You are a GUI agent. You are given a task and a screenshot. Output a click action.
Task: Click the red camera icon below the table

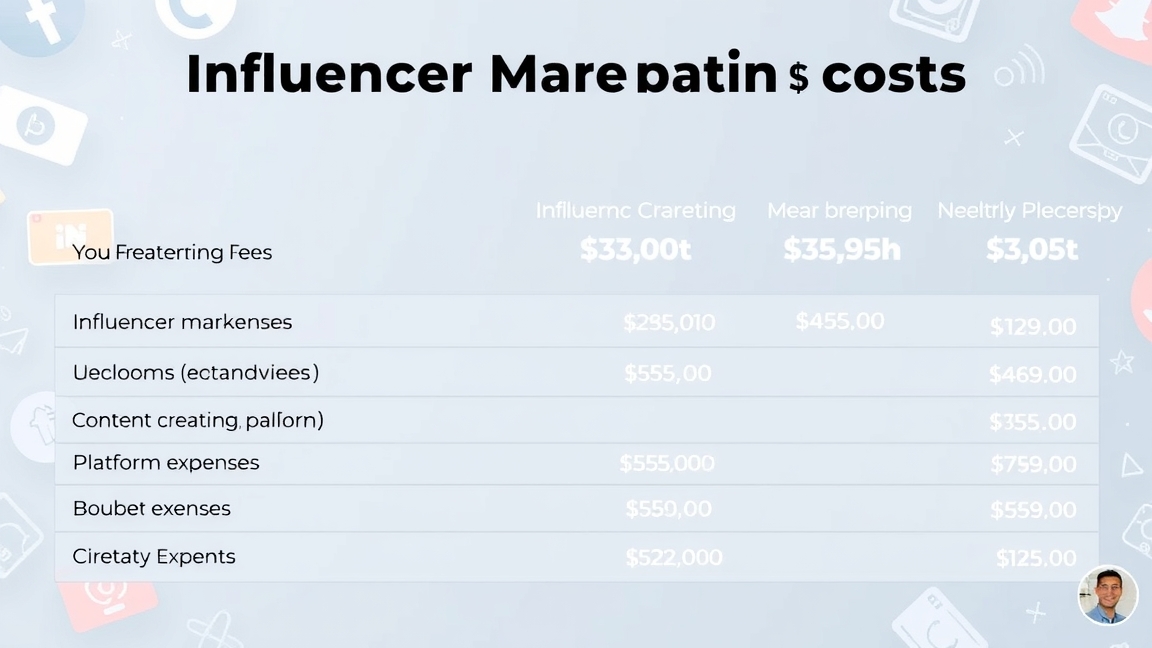107,598
